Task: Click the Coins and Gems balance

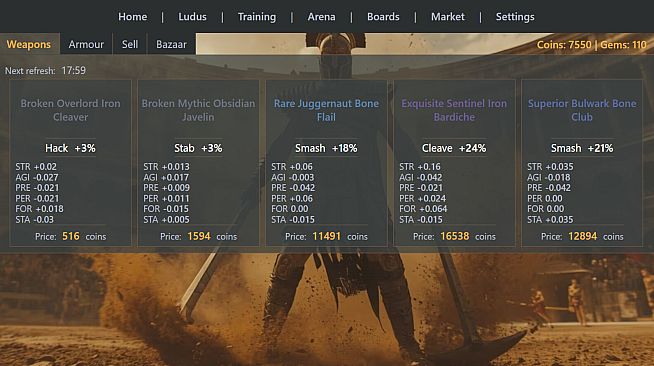Action: [591, 45]
